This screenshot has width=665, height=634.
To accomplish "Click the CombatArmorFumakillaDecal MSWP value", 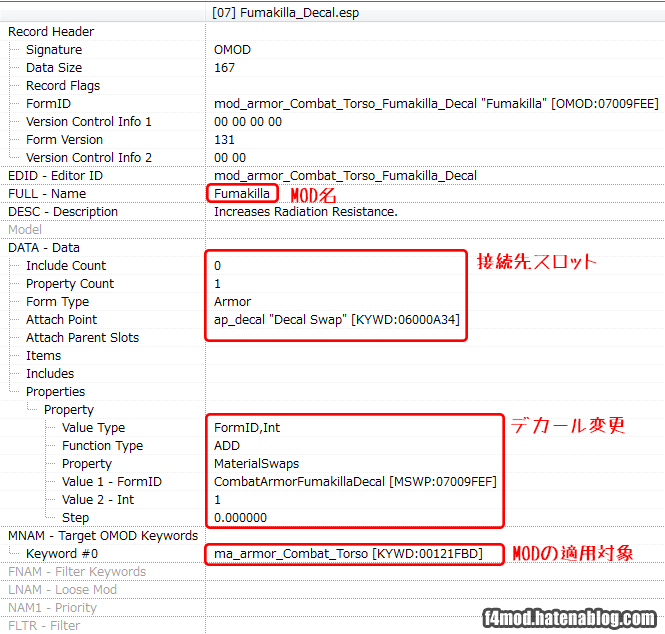I will [355, 482].
